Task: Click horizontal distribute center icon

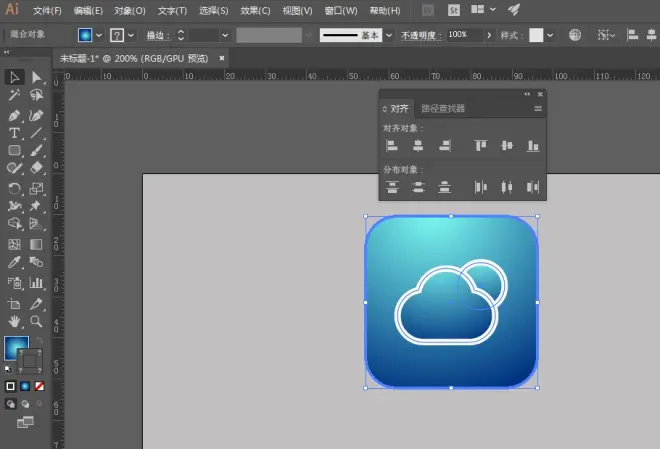Action: pyautogui.click(x=507, y=187)
